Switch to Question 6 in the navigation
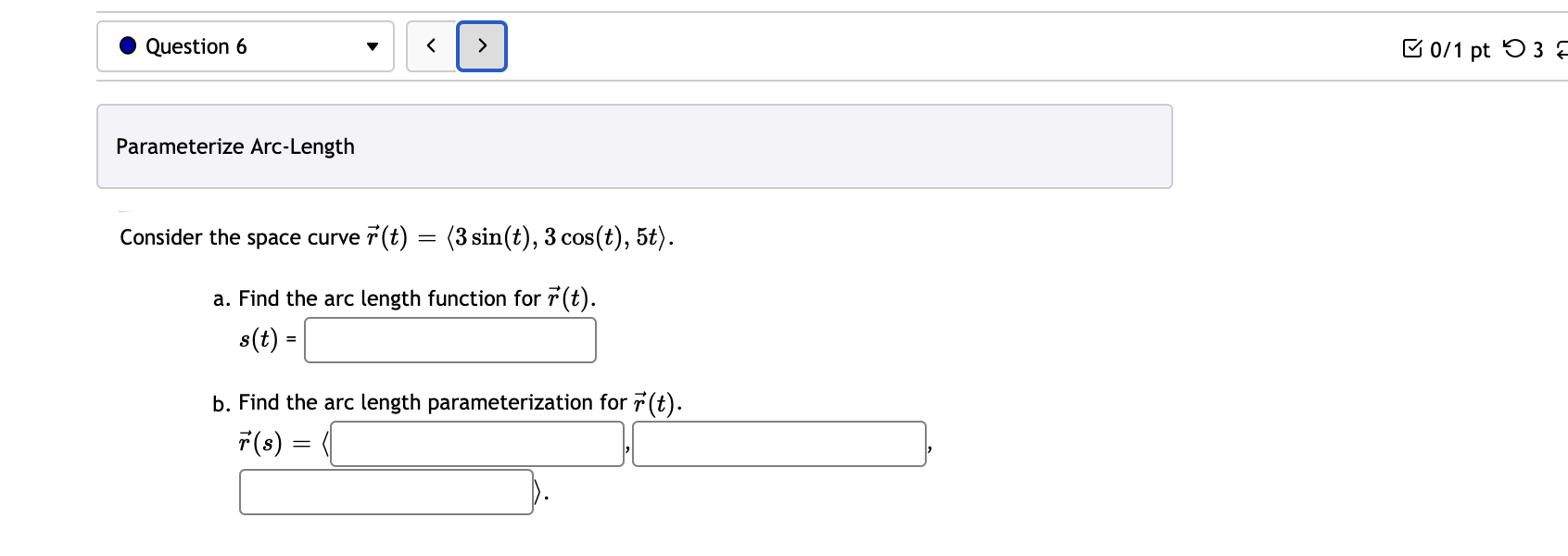Screen dimensions: 1568x556 pos(246,45)
